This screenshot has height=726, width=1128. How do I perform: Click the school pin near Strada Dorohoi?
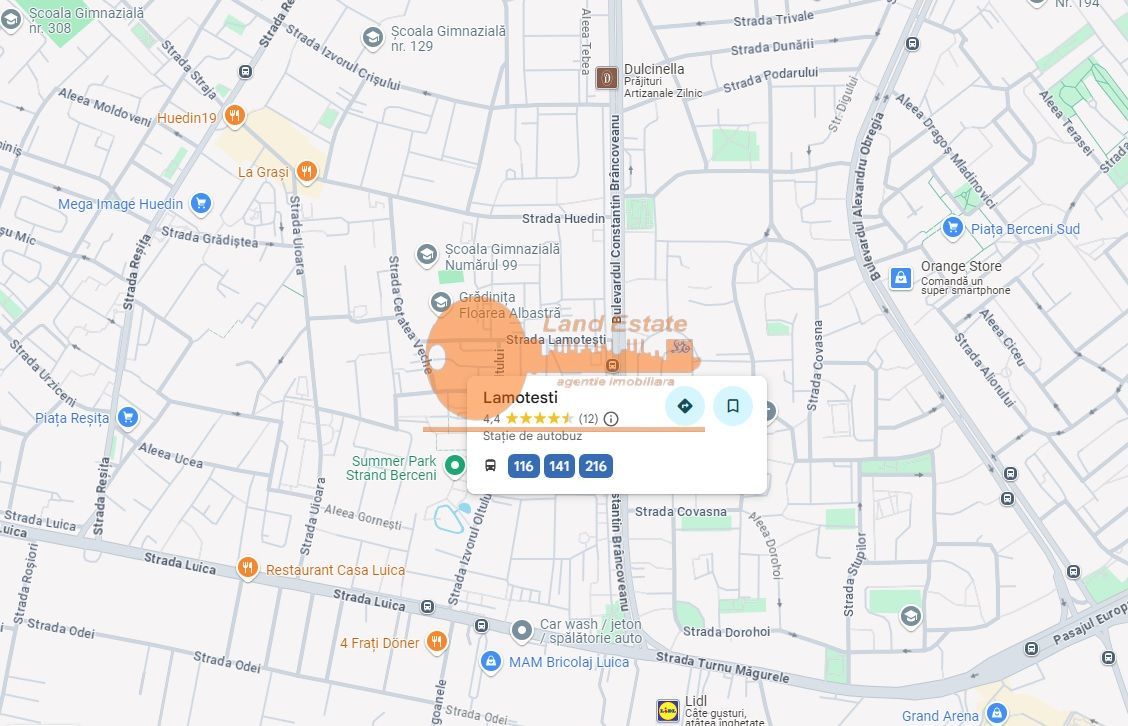pyautogui.click(x=911, y=617)
